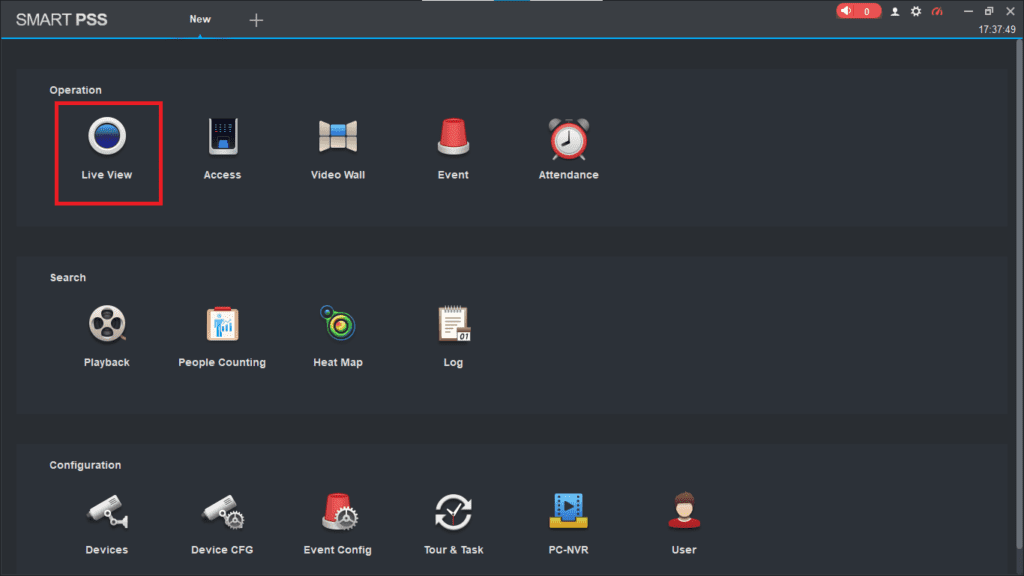
Task: Open the Attendance module
Action: [x=568, y=138]
